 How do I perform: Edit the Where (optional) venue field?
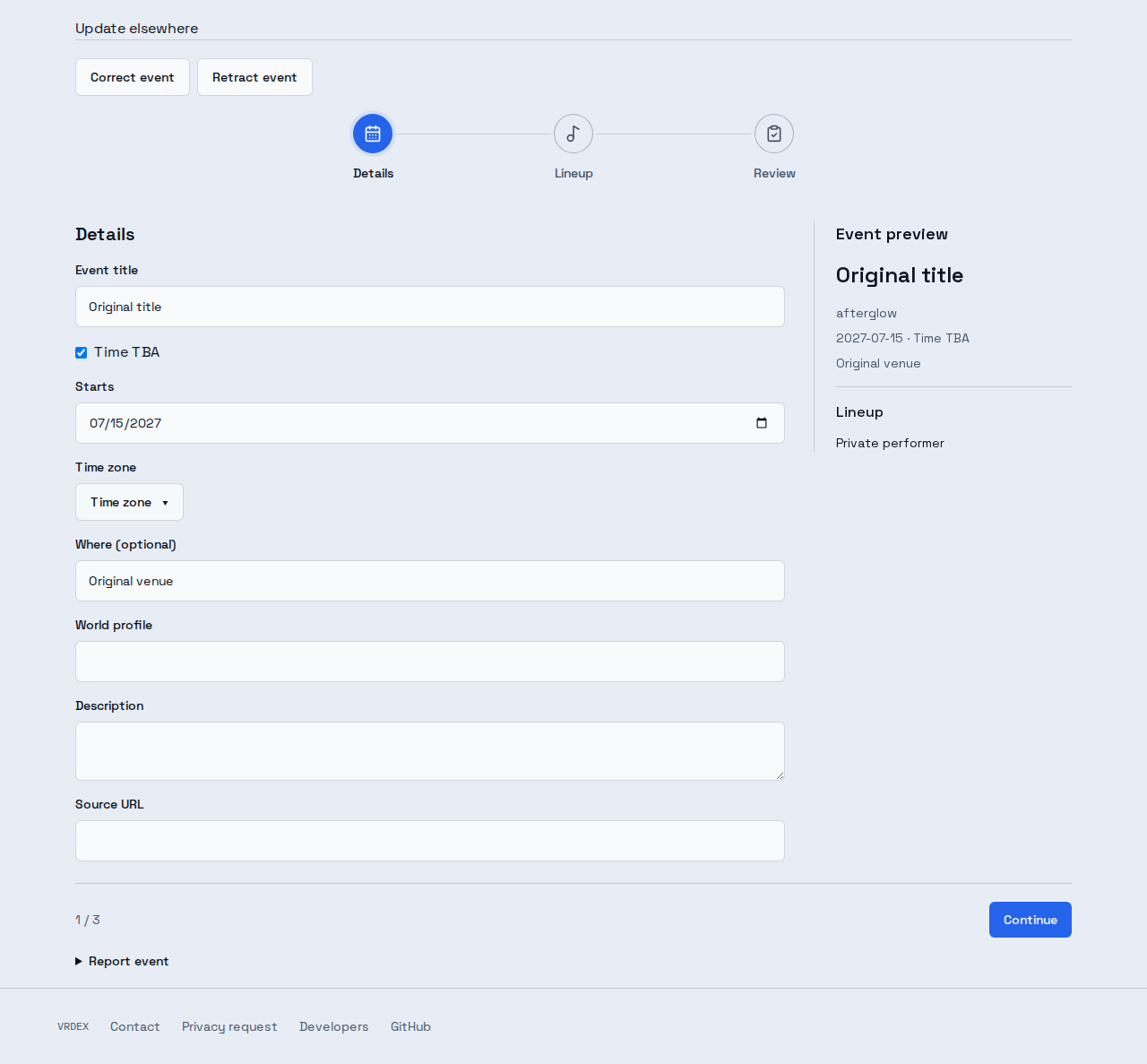(x=430, y=581)
